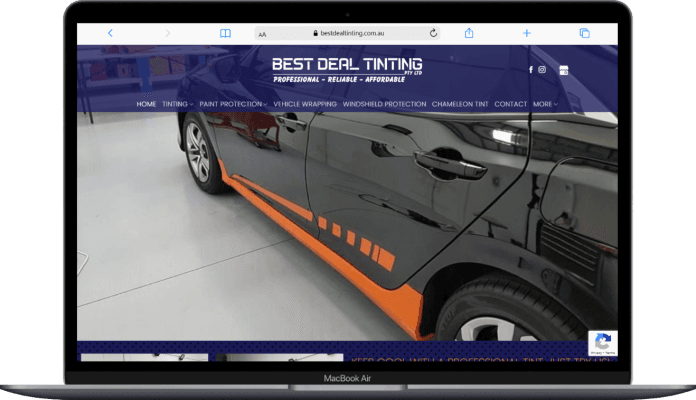Image resolution: width=696 pixels, height=400 pixels.
Task: Expand the Paint Protection dropdown menu
Action: 232,104
